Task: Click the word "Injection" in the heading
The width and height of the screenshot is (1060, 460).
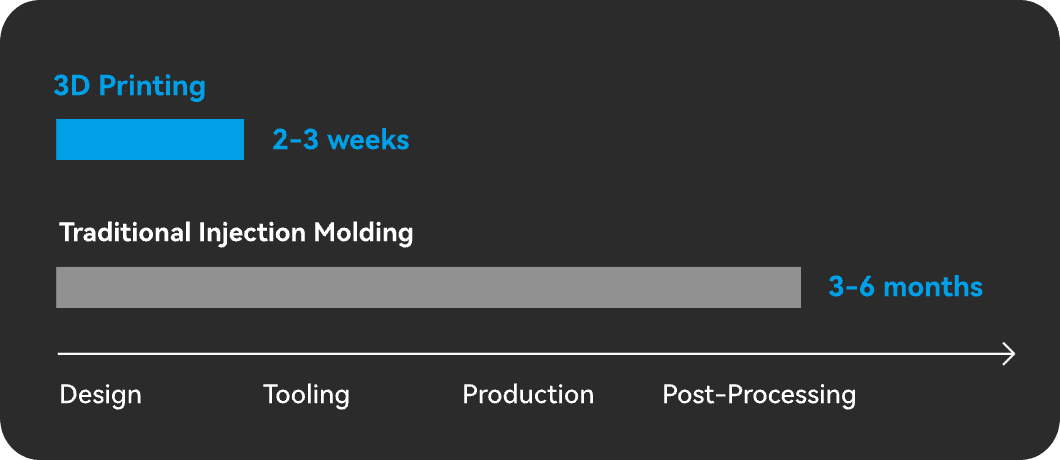Action: point(252,234)
